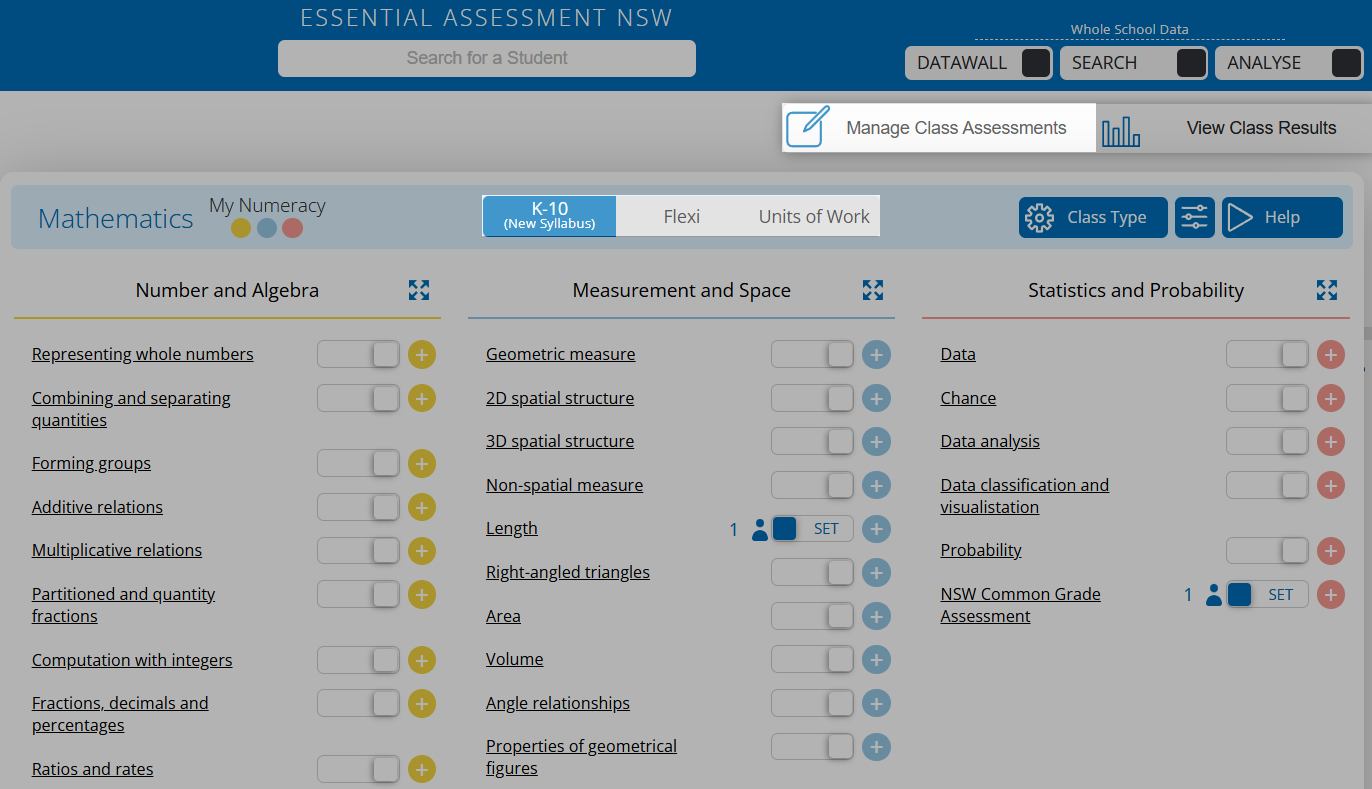Toggle the Forming groups assessment switch

coord(358,463)
